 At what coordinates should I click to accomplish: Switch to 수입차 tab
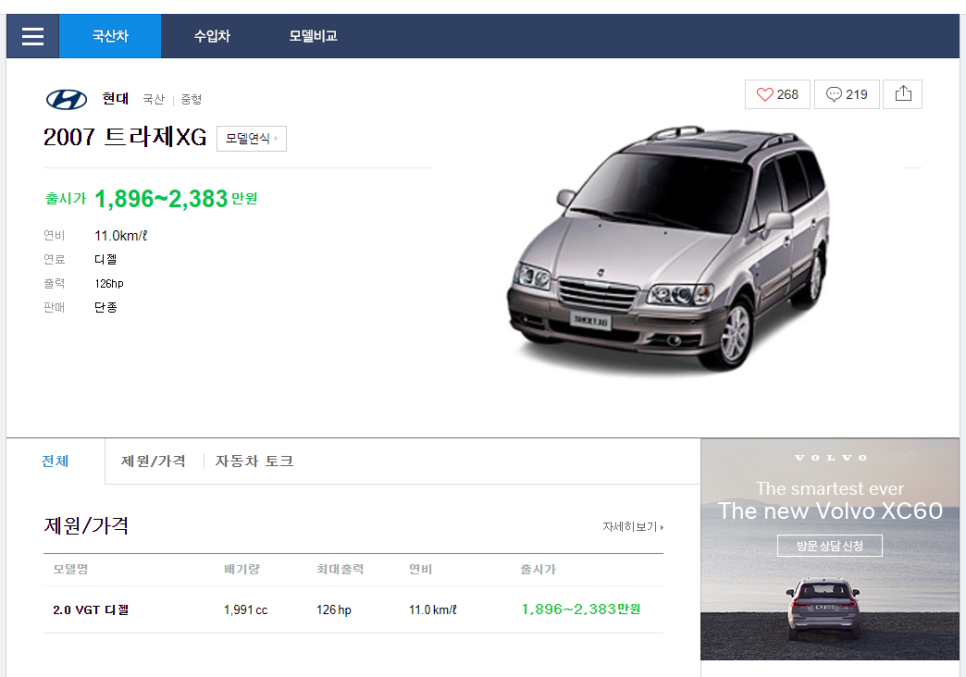212,36
